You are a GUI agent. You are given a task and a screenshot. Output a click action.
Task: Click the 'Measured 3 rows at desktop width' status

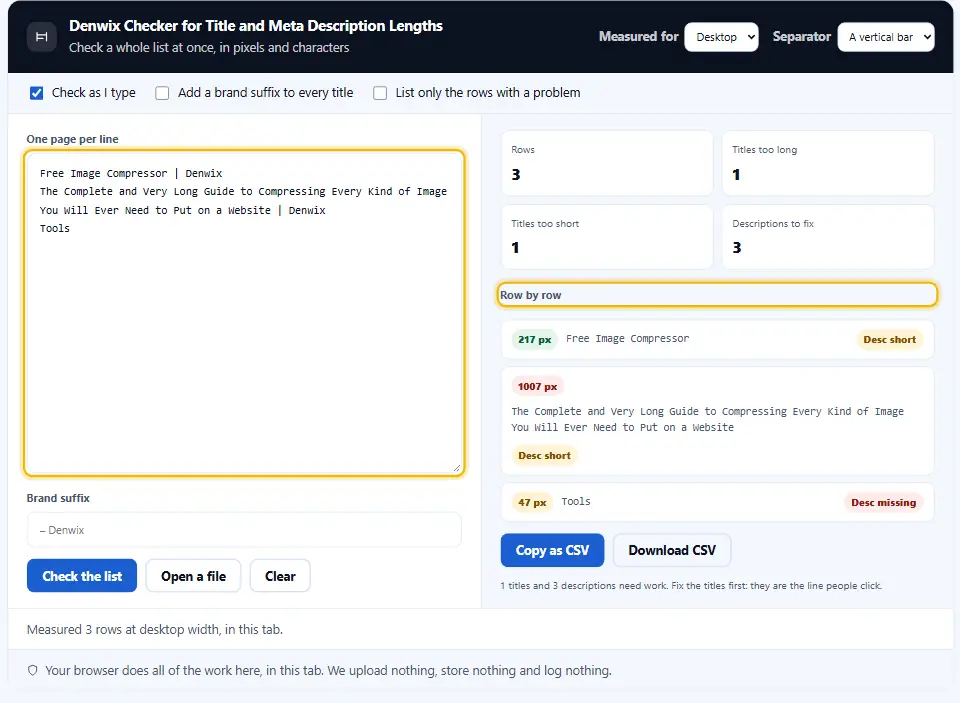[x=155, y=630]
